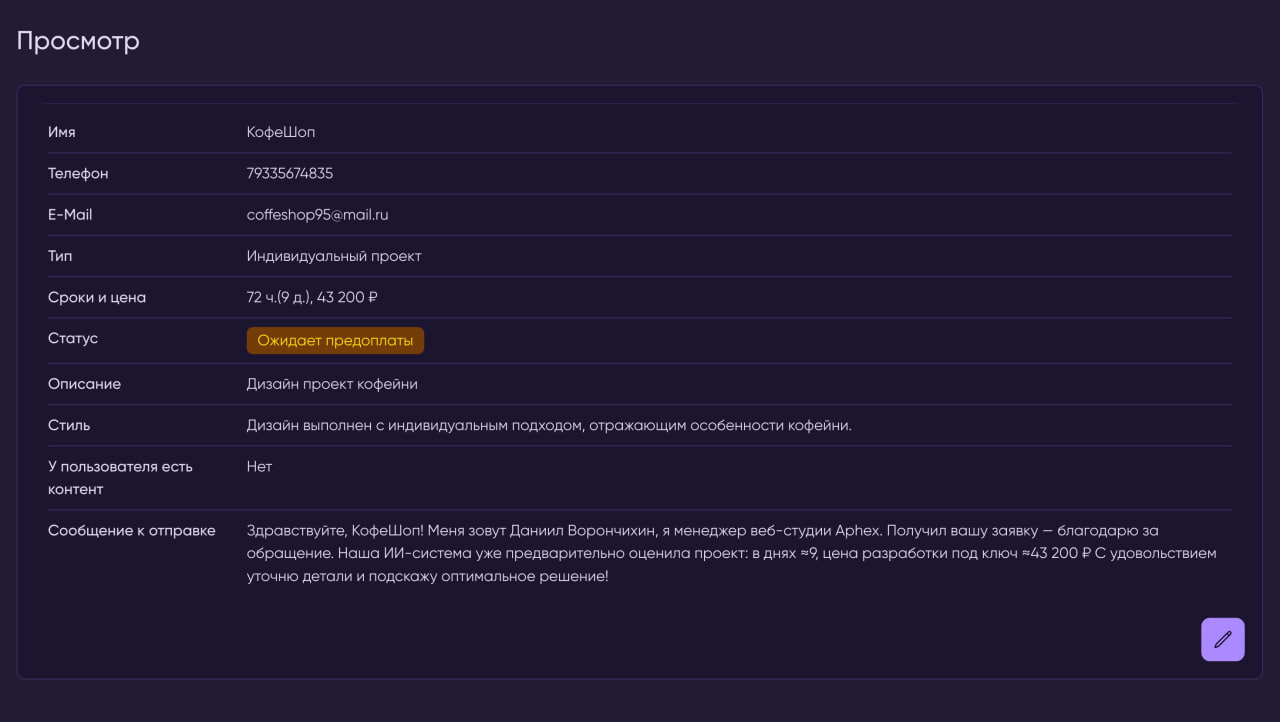Click the 'Статус' field label
1280x722 pixels.
[x=73, y=339]
